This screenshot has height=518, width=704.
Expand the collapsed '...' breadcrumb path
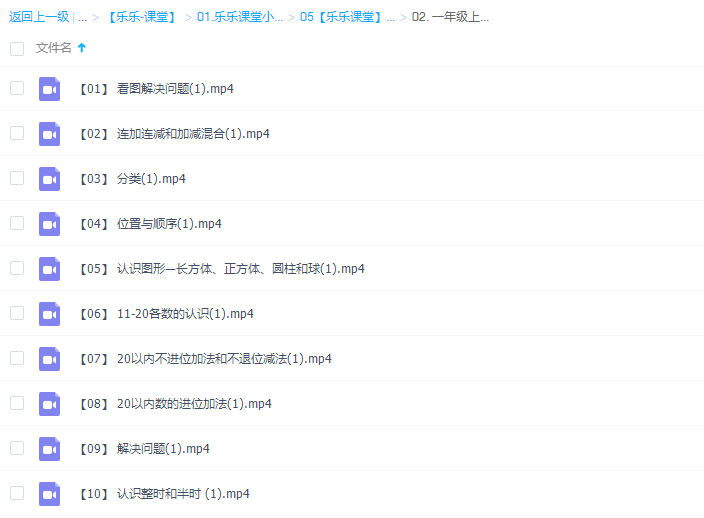[82, 17]
